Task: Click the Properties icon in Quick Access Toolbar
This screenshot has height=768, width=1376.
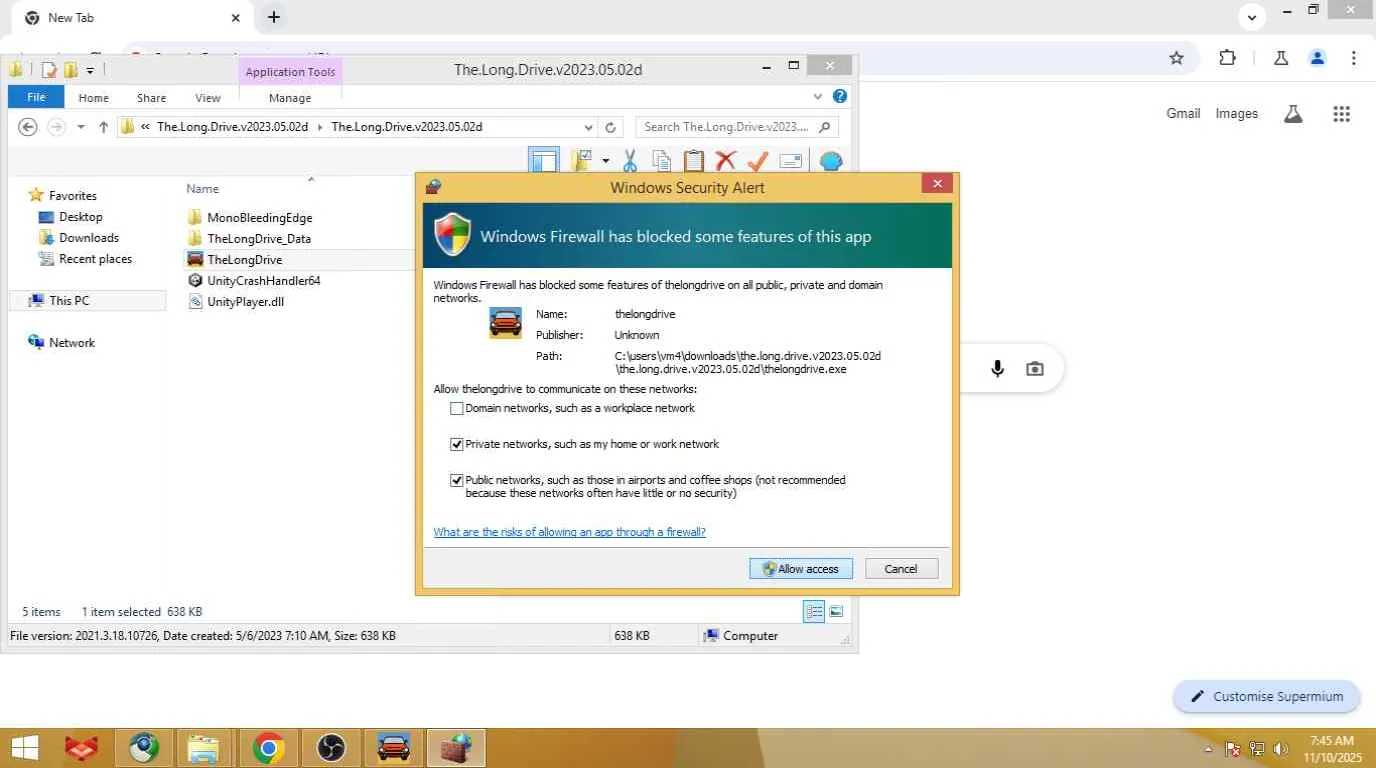Action: click(48, 70)
